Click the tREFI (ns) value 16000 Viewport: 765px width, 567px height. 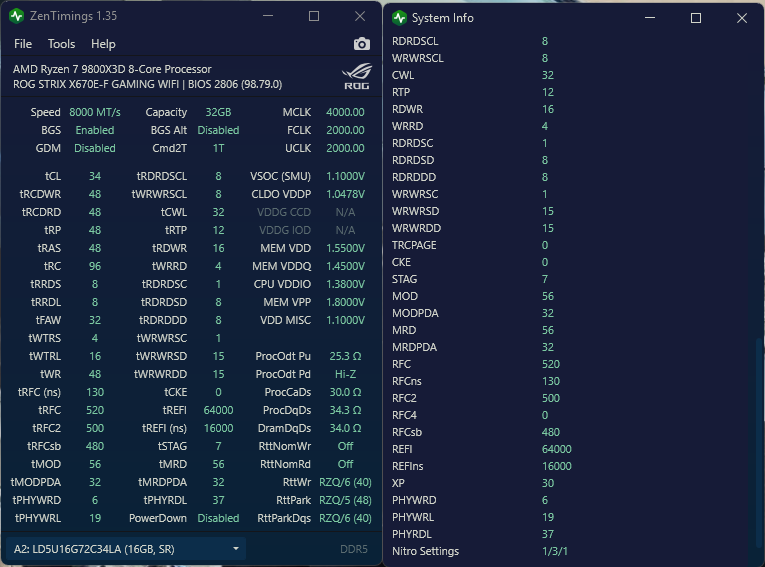(218, 428)
